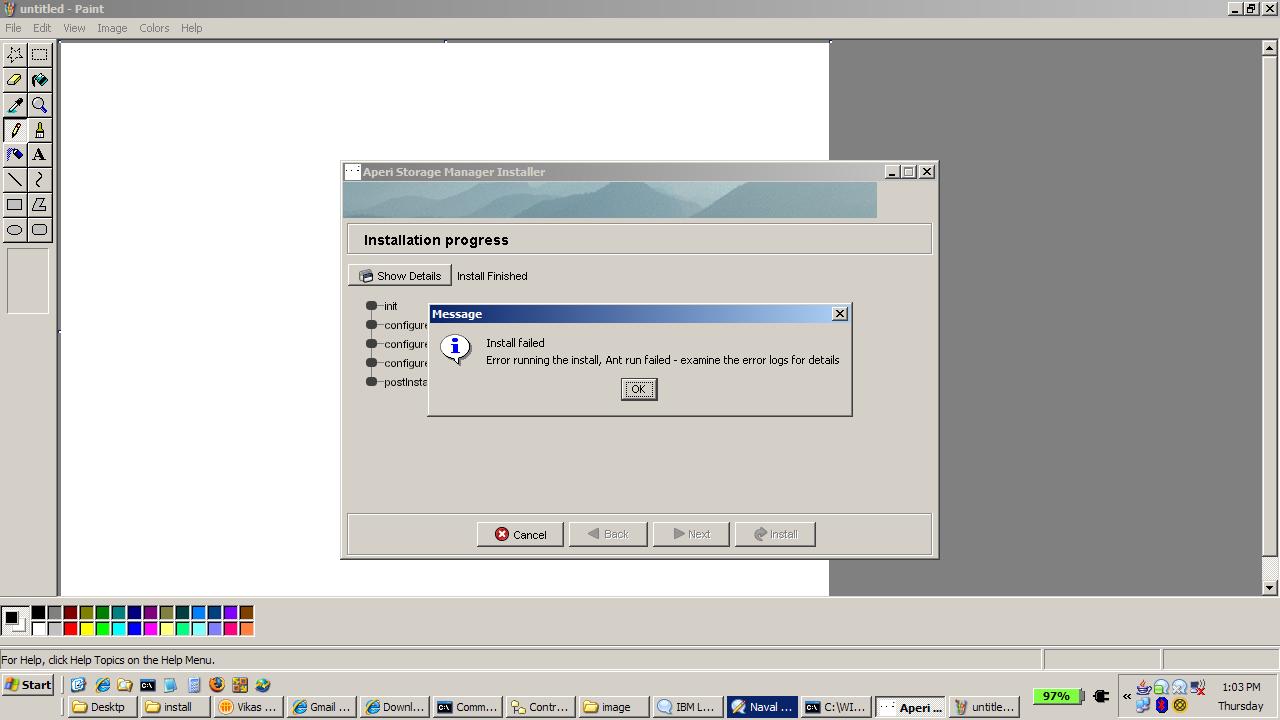Viewport: 1280px width, 720px height.
Task: Open the Colors menu in Paint
Action: coord(154,28)
